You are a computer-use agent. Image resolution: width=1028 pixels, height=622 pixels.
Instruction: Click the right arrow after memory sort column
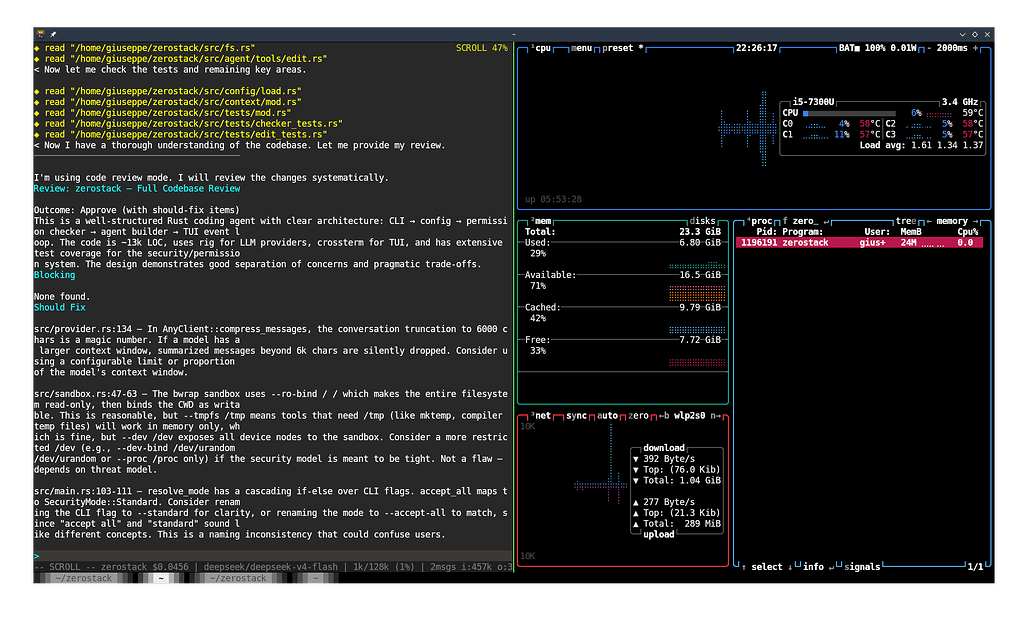pos(975,222)
